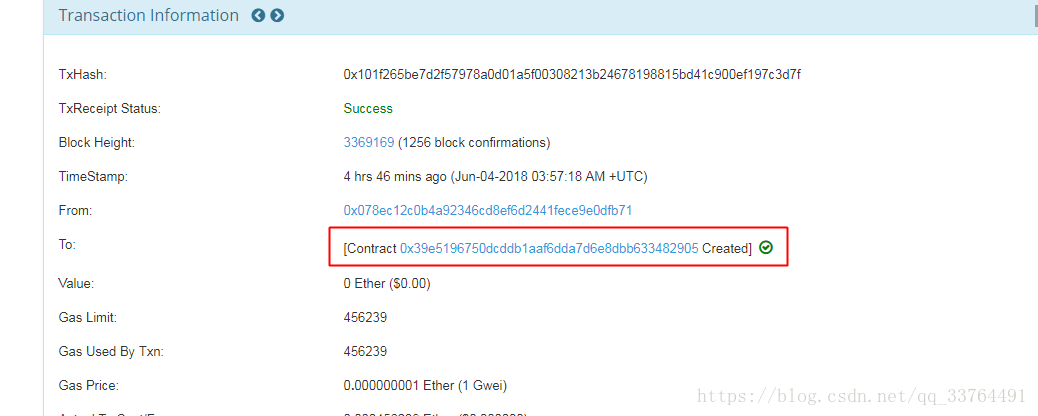Click the Transaction Information panel heading
Image resolution: width=1038 pixels, height=416 pixels.
pos(149,15)
